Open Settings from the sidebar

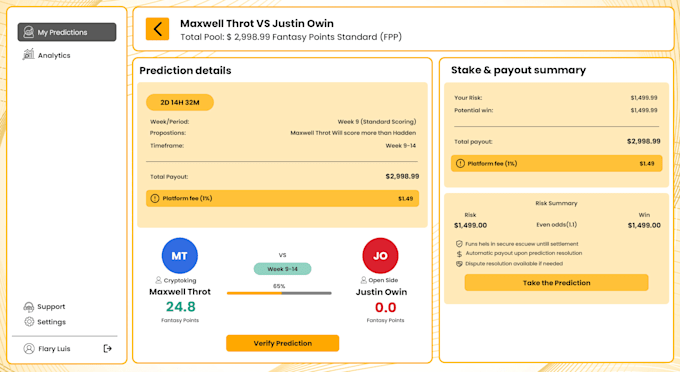51,322
